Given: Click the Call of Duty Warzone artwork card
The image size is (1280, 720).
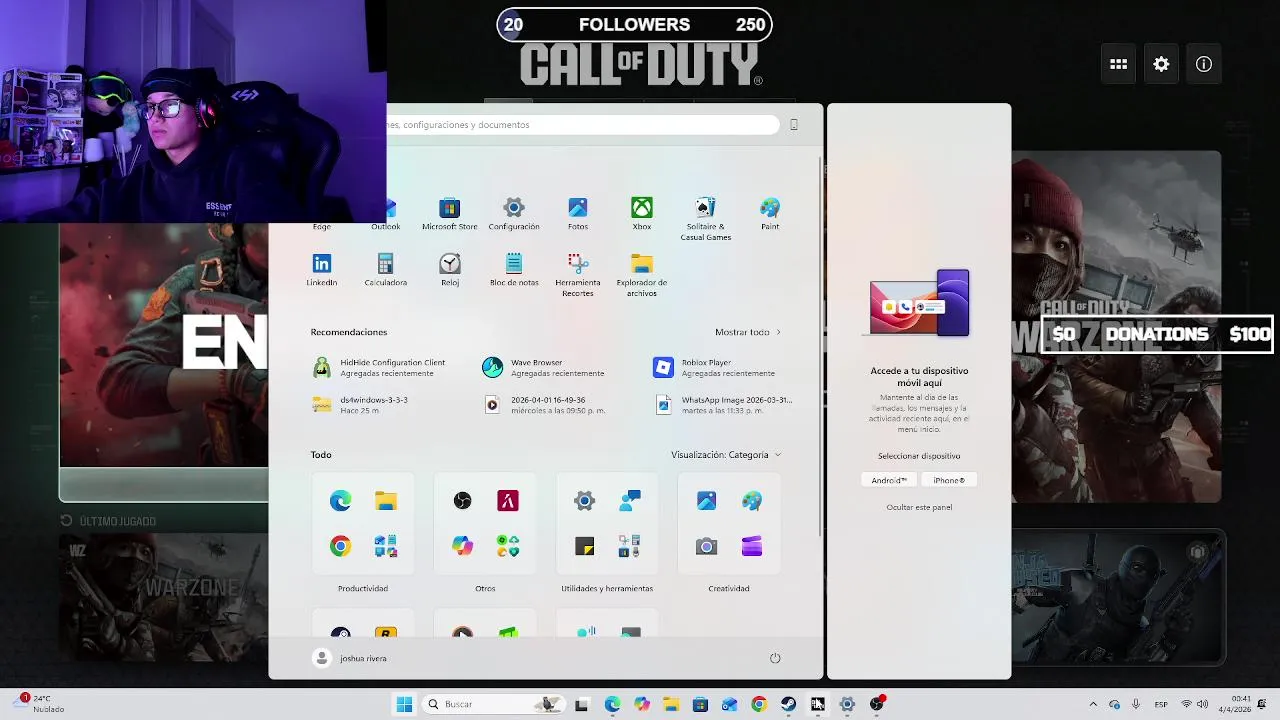Looking at the screenshot, I should (1116, 327).
